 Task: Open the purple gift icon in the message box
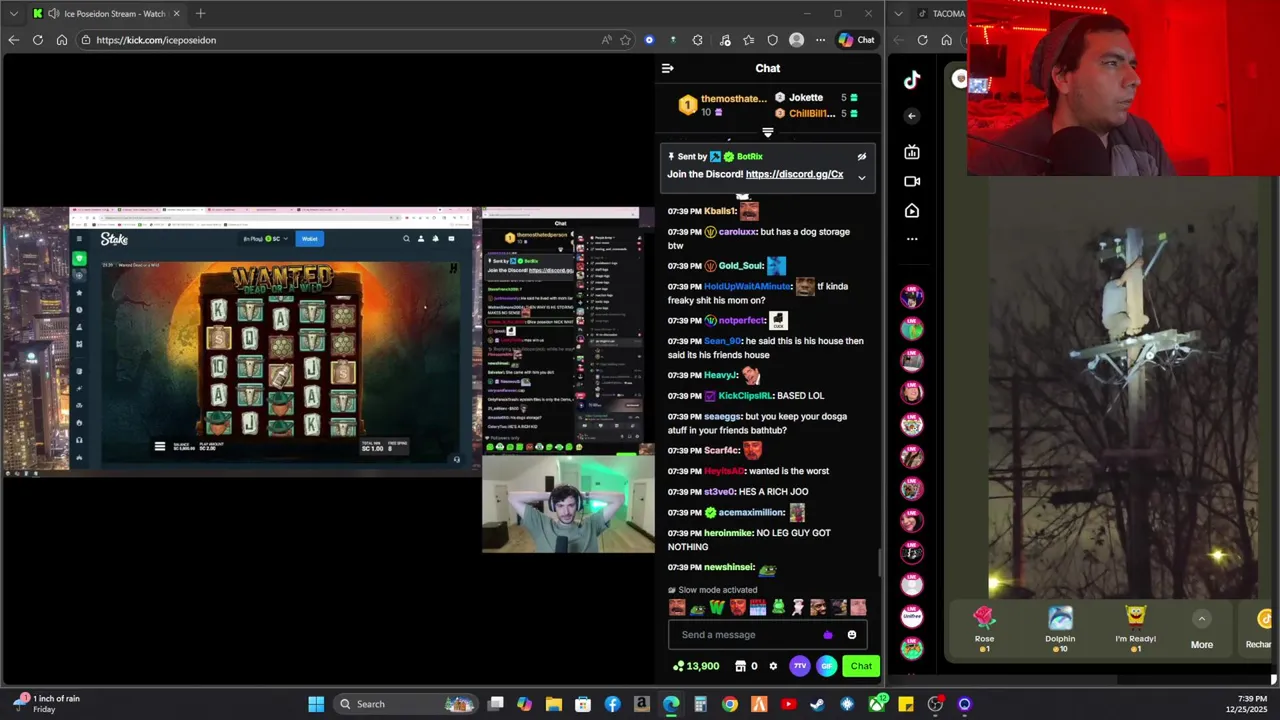(827, 635)
